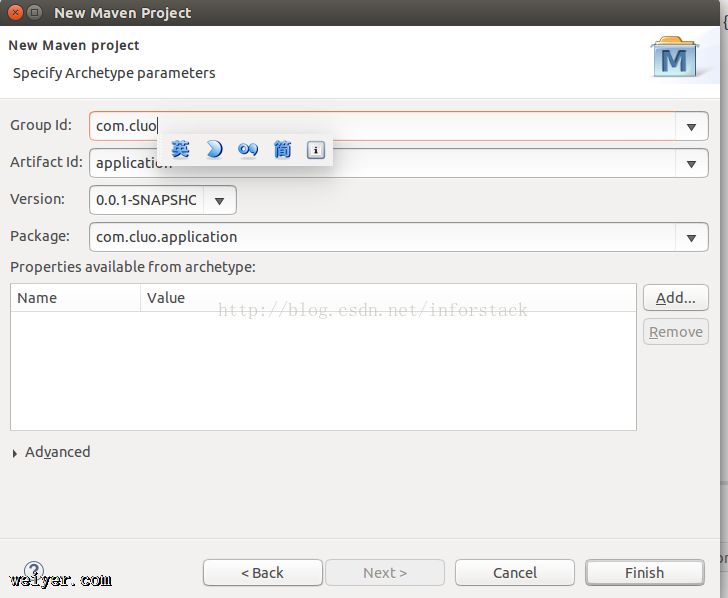The width and height of the screenshot is (728, 598).
Task: Click the Maven M wizard icon
Action: click(x=675, y=58)
